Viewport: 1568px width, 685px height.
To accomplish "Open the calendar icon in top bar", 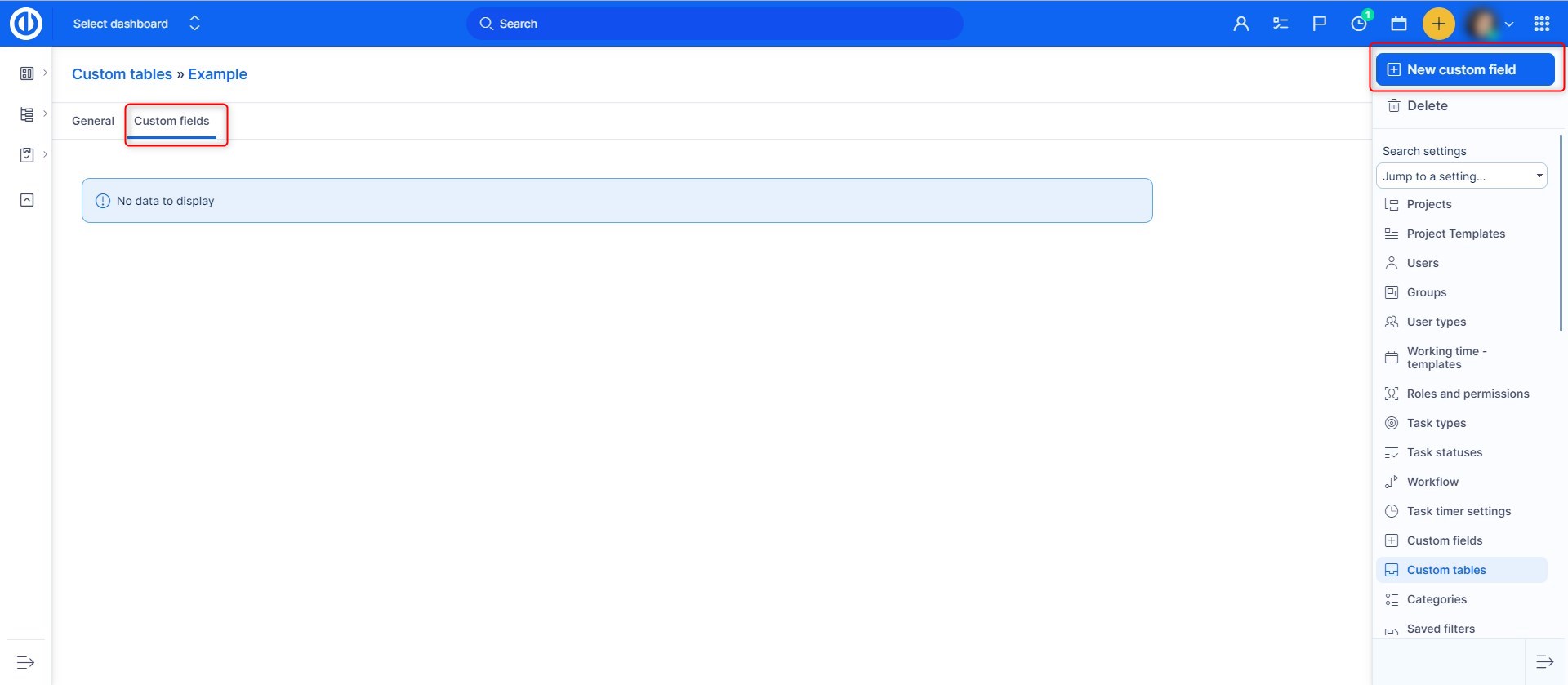I will click(x=1398, y=24).
